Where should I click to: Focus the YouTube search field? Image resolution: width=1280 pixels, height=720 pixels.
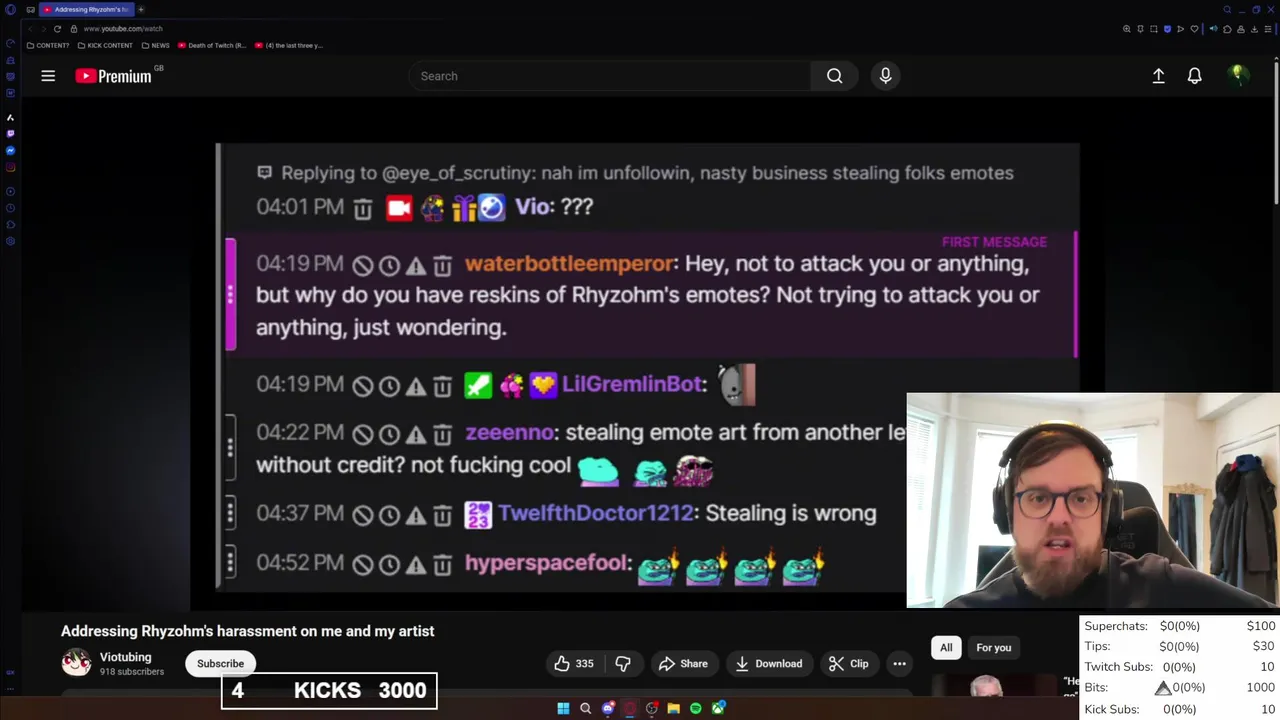[x=610, y=76]
